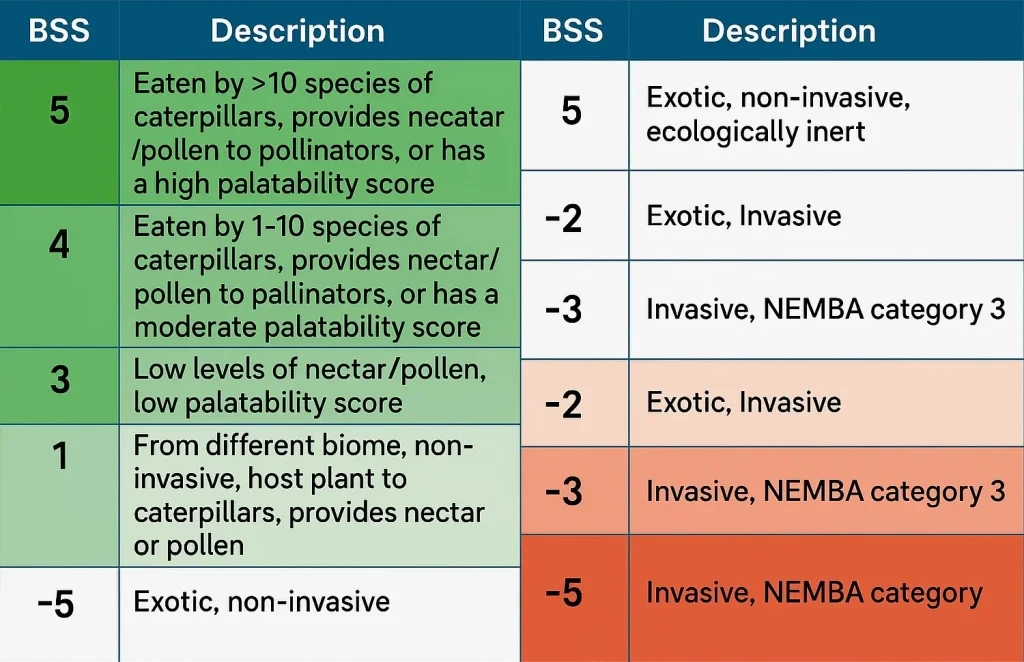The height and width of the screenshot is (662, 1024).
Task: Click 'Exotic, non-invasive, ecologically inert' cell
Action: (x=827, y=116)
